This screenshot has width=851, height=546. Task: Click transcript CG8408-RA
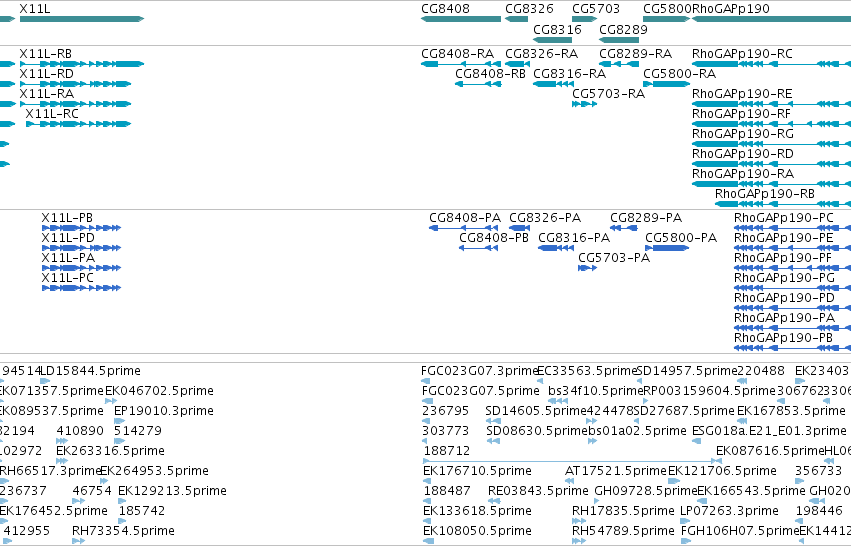click(x=461, y=64)
